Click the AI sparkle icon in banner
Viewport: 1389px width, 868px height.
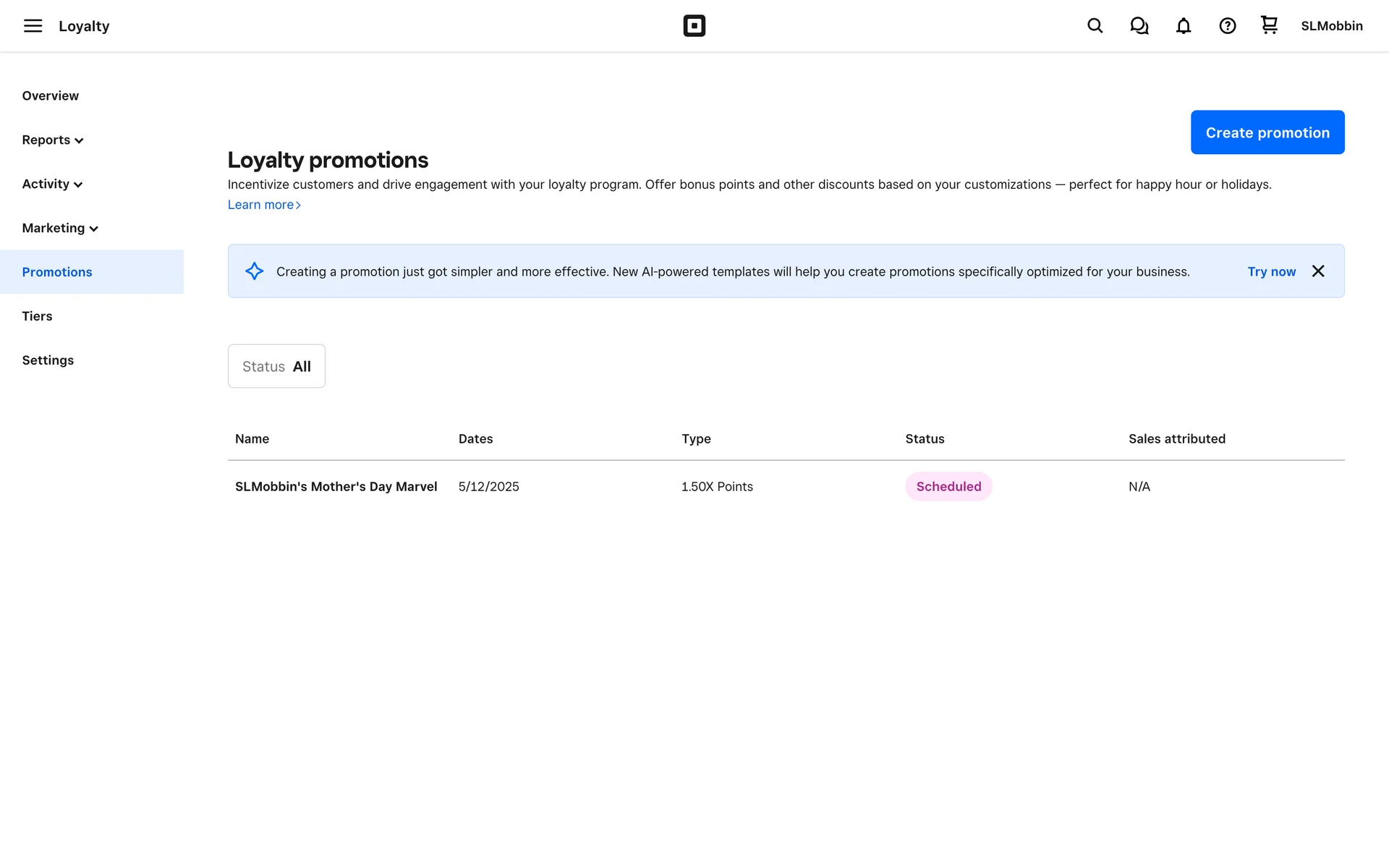(254, 271)
